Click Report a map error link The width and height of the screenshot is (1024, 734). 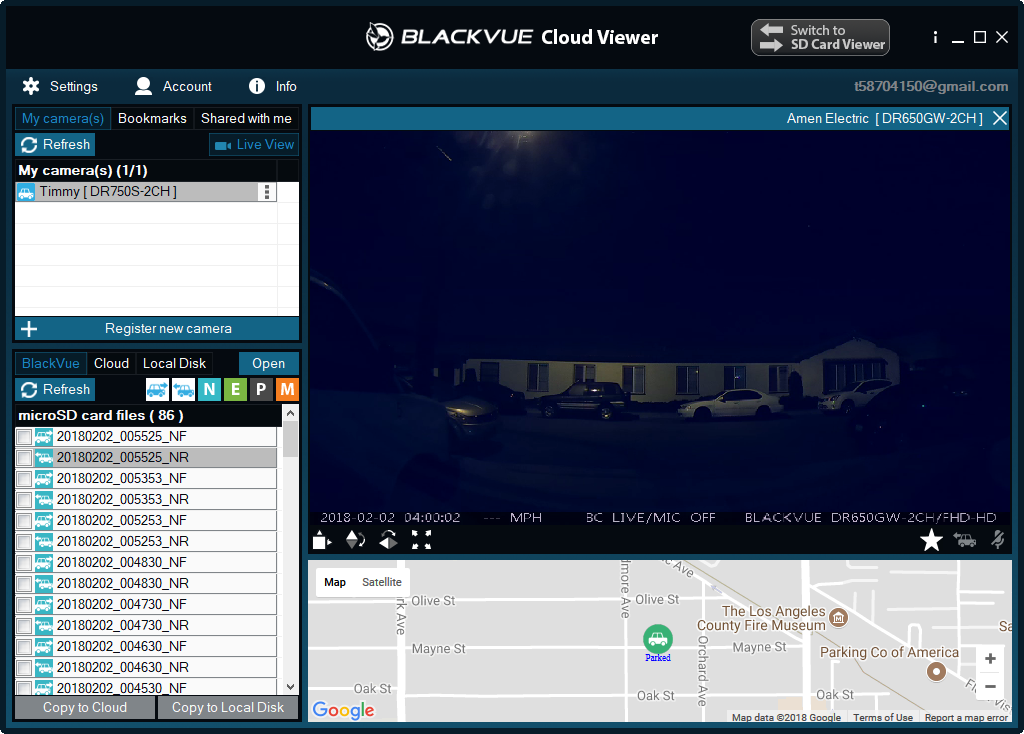966,717
